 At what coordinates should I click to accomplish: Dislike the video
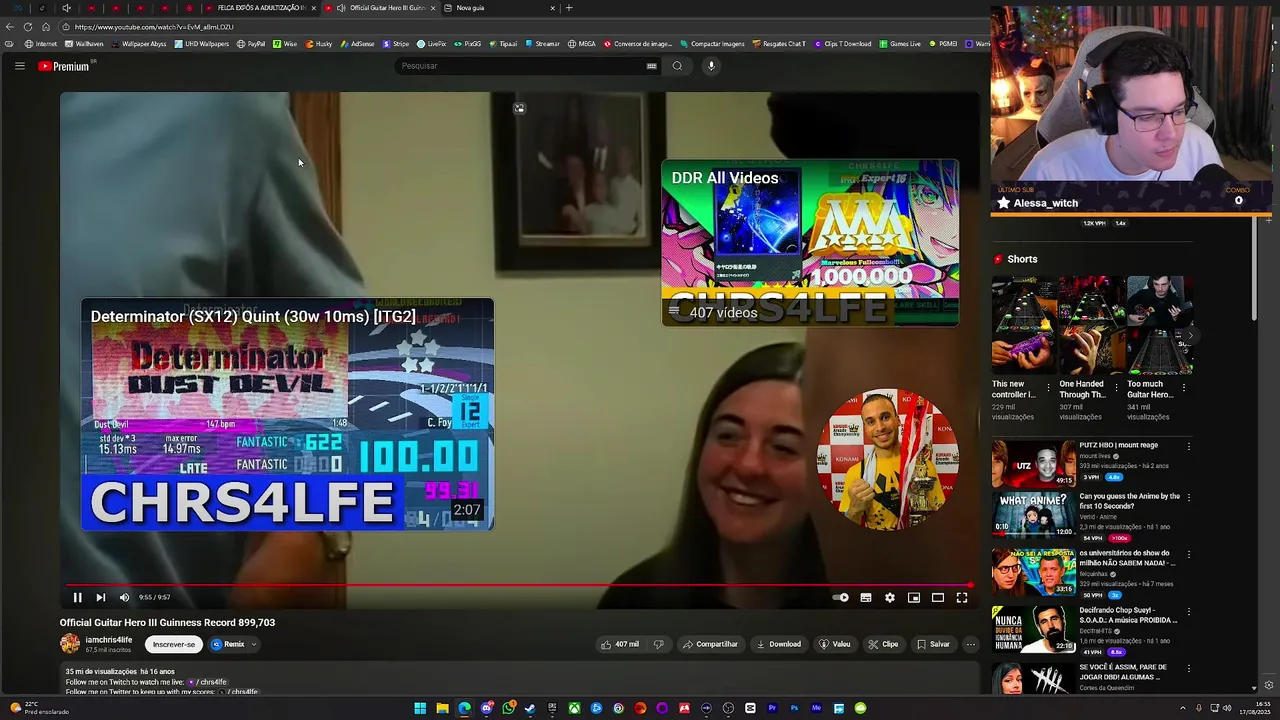658,645
